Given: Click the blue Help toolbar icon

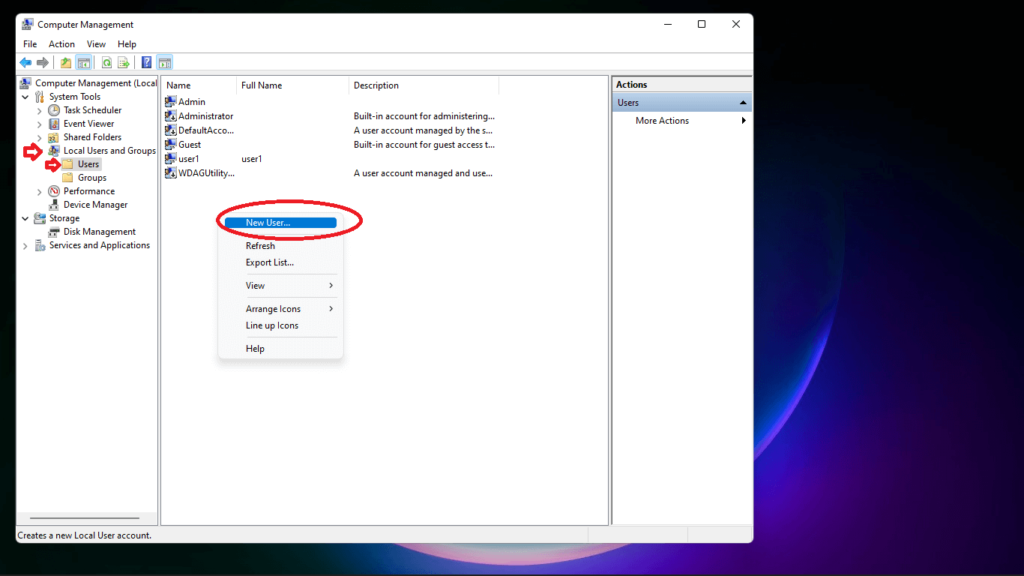Looking at the screenshot, I should 146,62.
